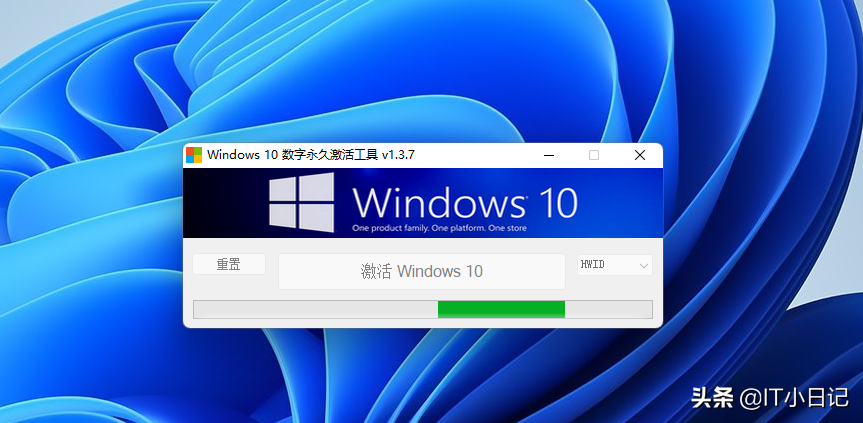The height and width of the screenshot is (423, 863).
Task: Click the 重置 reset button
Action: [x=229, y=265]
